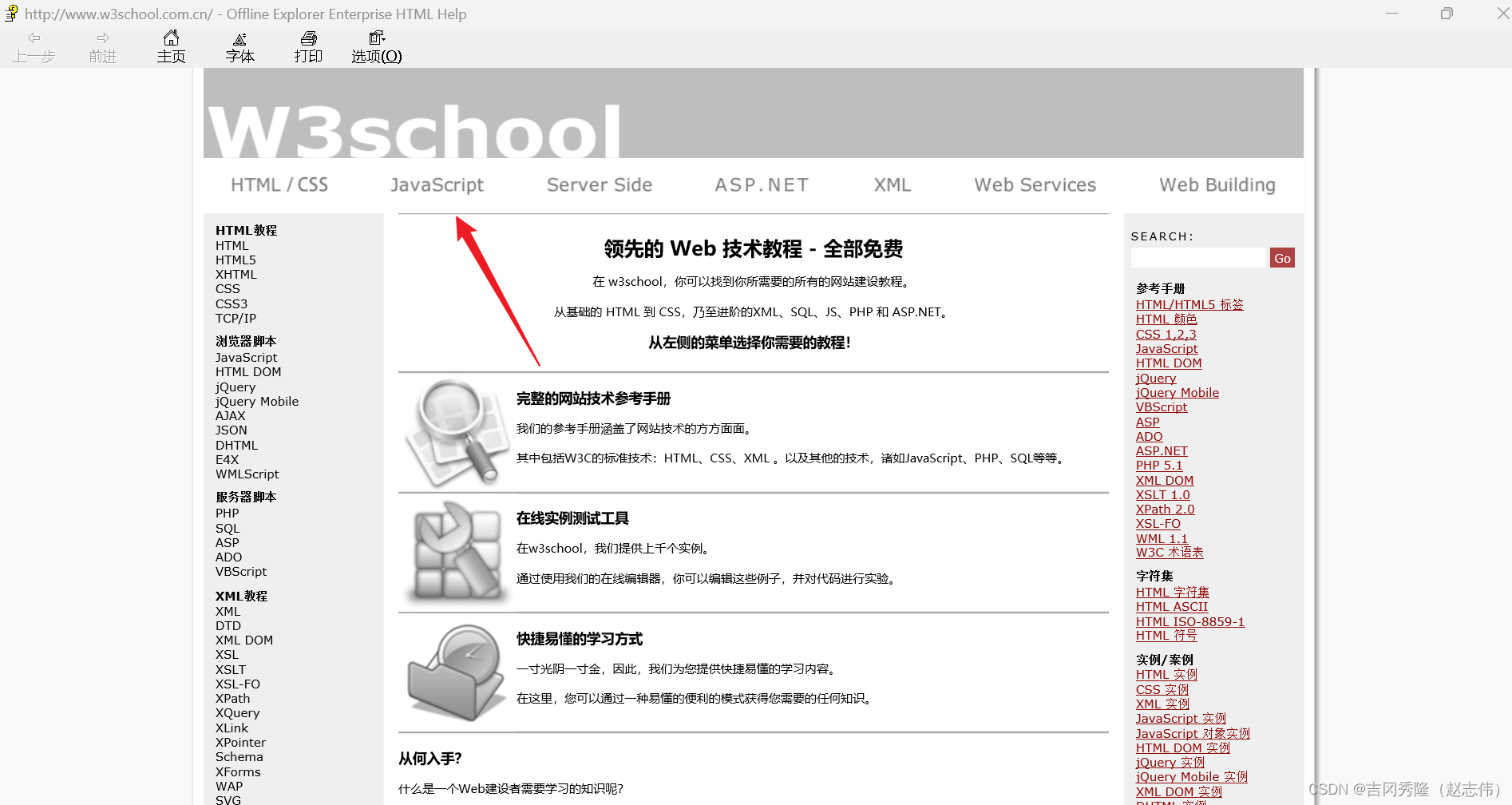Open the Options (选项) toolbar icon
This screenshot has height=805, width=1512.
click(x=377, y=38)
